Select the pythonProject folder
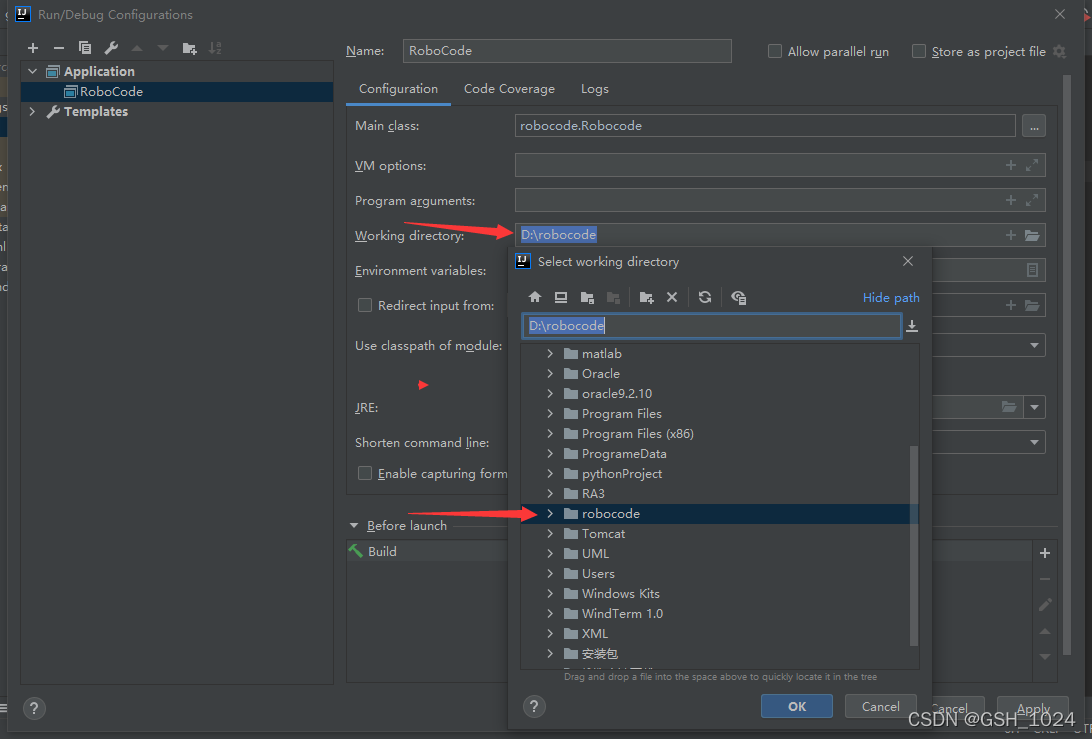The width and height of the screenshot is (1092, 739). [622, 474]
